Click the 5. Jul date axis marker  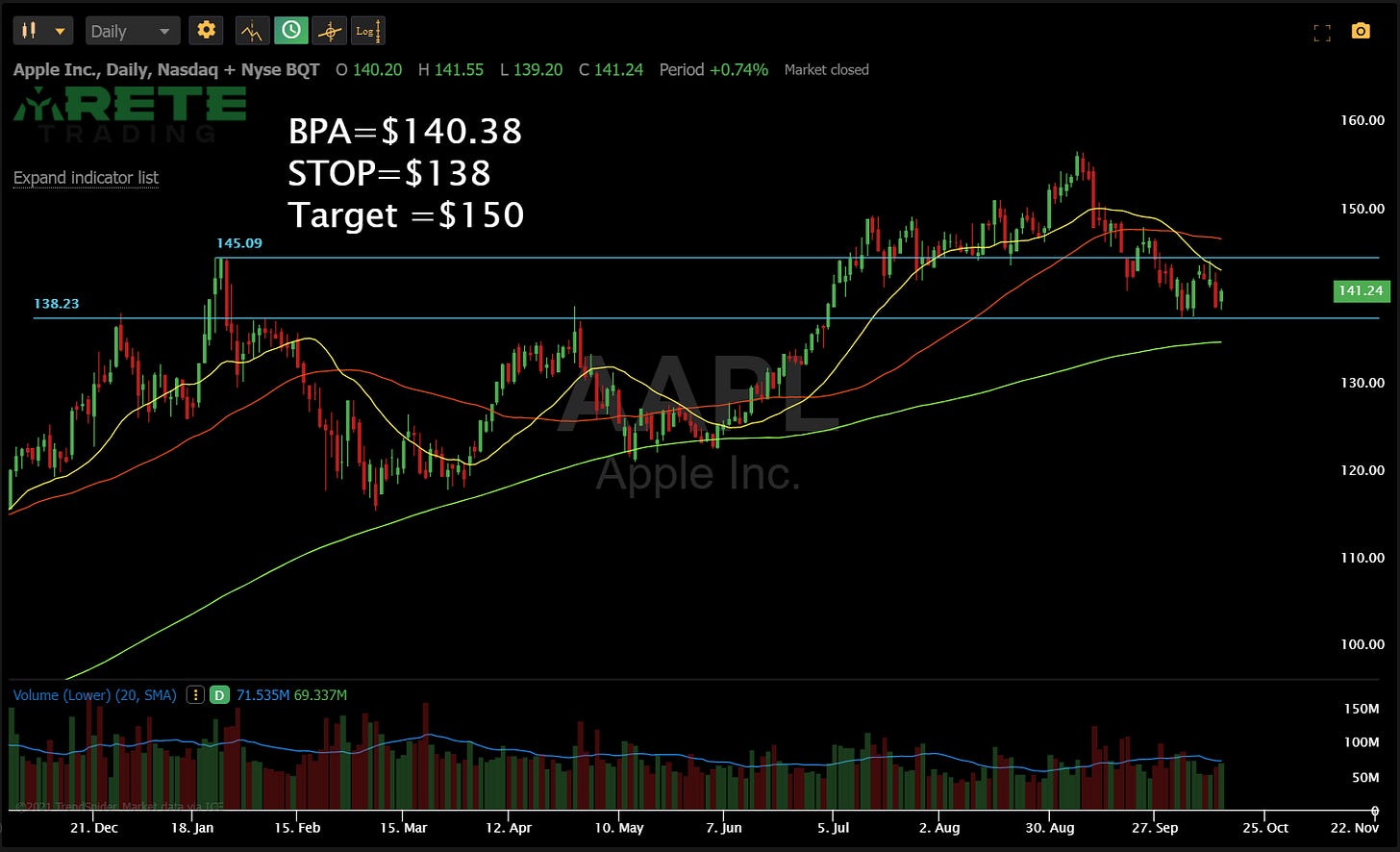click(833, 828)
